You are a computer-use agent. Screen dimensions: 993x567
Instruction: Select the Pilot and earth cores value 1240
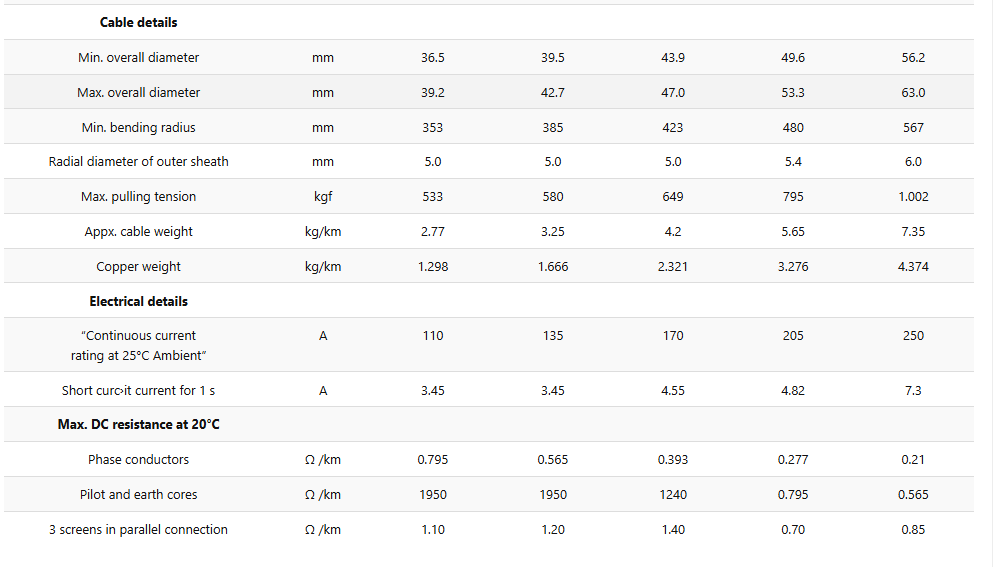[x=673, y=495]
